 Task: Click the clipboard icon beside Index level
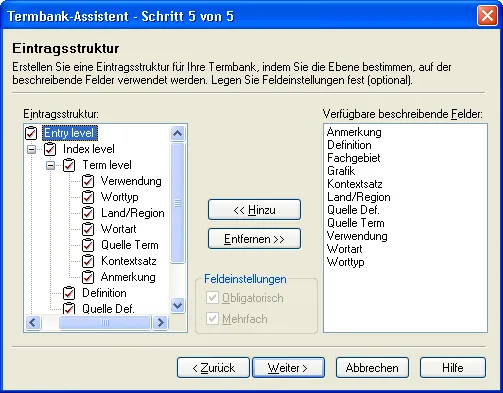[50, 149]
